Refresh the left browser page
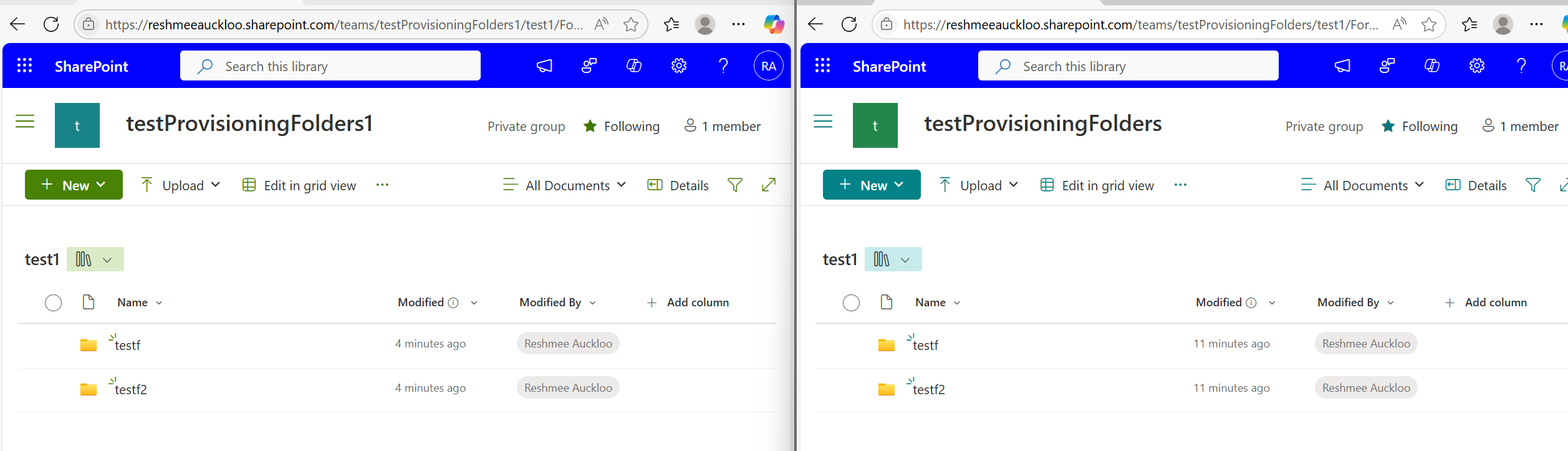Image resolution: width=1568 pixels, height=451 pixels. point(51,24)
